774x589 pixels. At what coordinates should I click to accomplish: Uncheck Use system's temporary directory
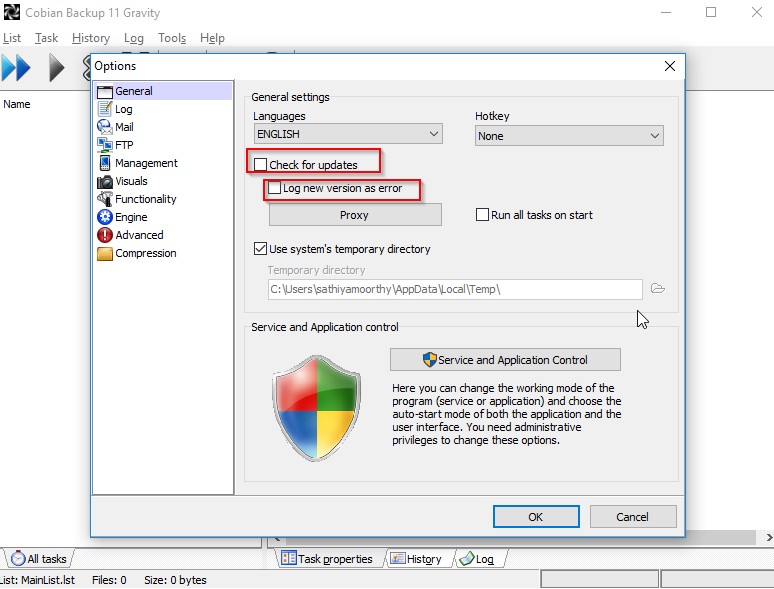click(261, 249)
